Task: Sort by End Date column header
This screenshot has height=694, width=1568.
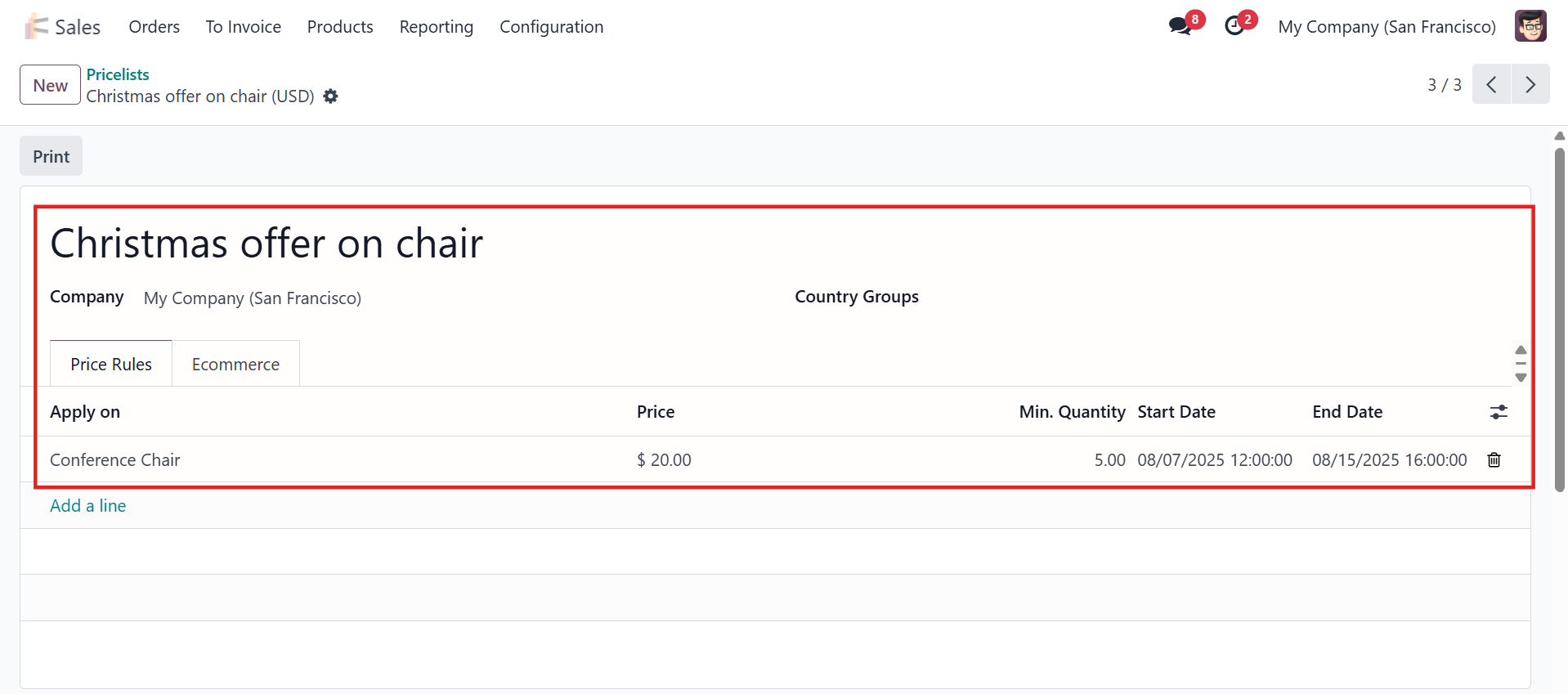Action: (x=1347, y=412)
